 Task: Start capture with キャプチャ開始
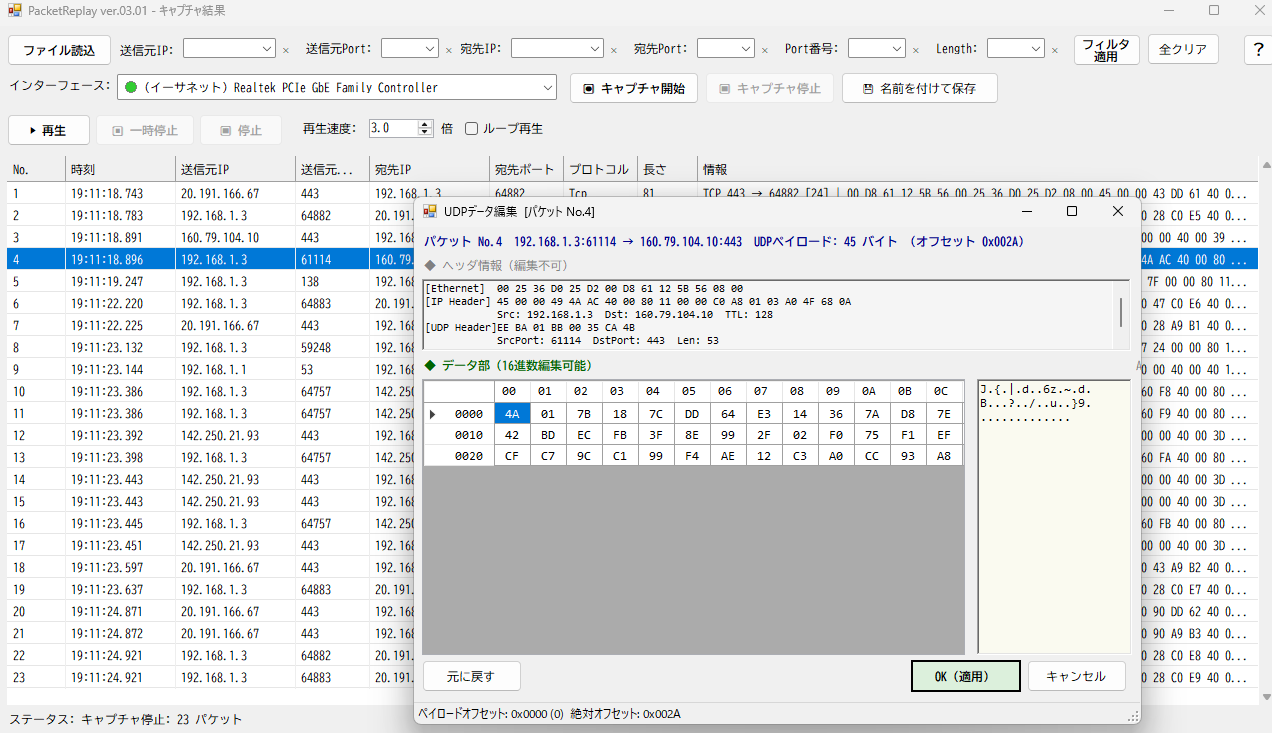coord(634,88)
